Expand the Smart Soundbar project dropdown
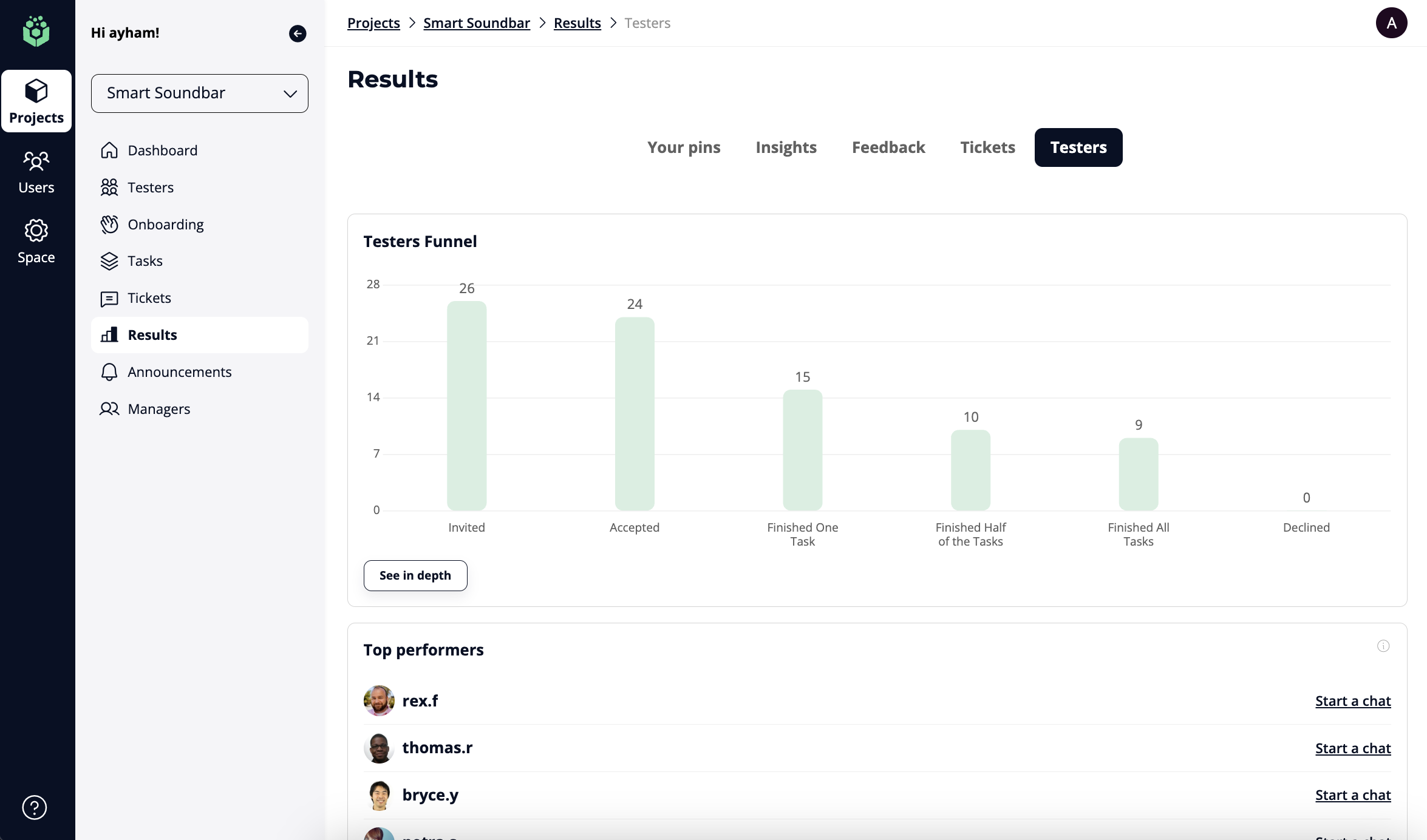 199,93
